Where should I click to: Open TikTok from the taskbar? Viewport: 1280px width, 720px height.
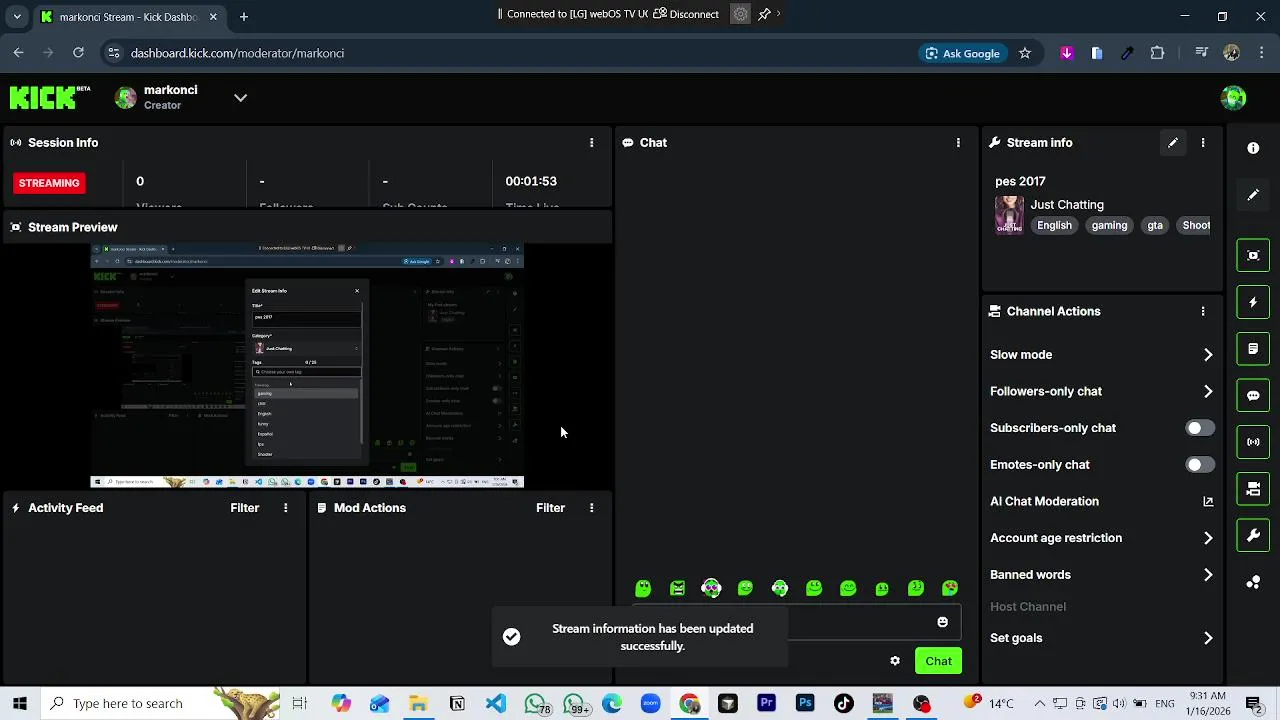tap(843, 703)
